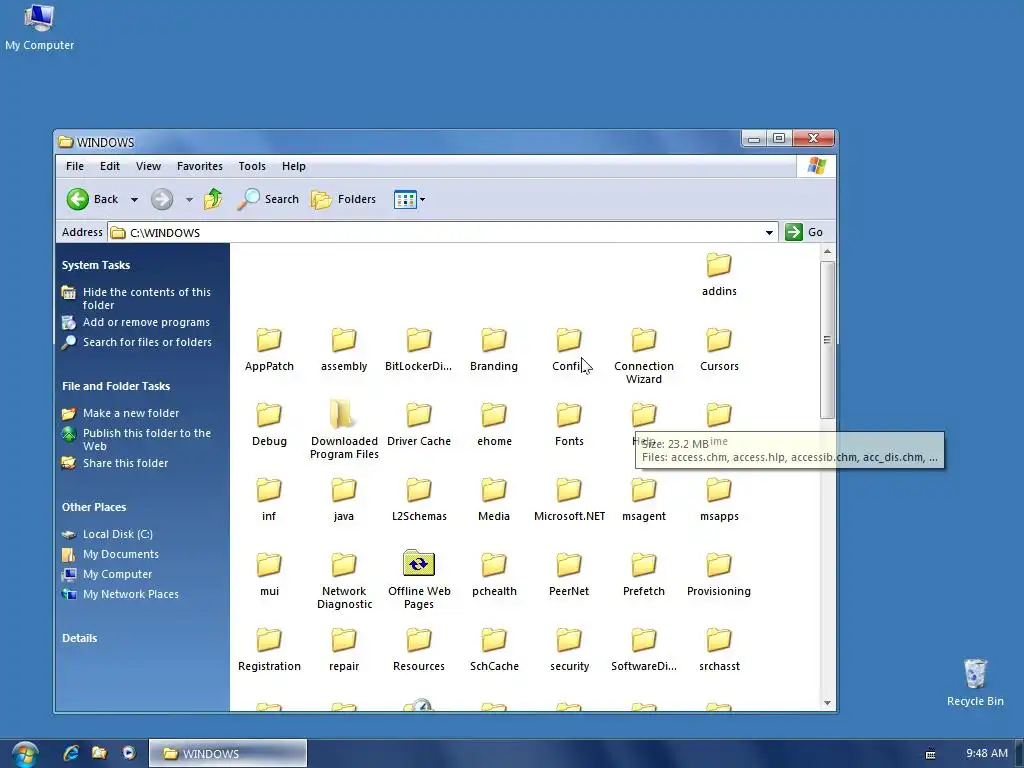The height and width of the screenshot is (768, 1024).
Task: Select the Registration folder icon
Action: tap(269, 641)
